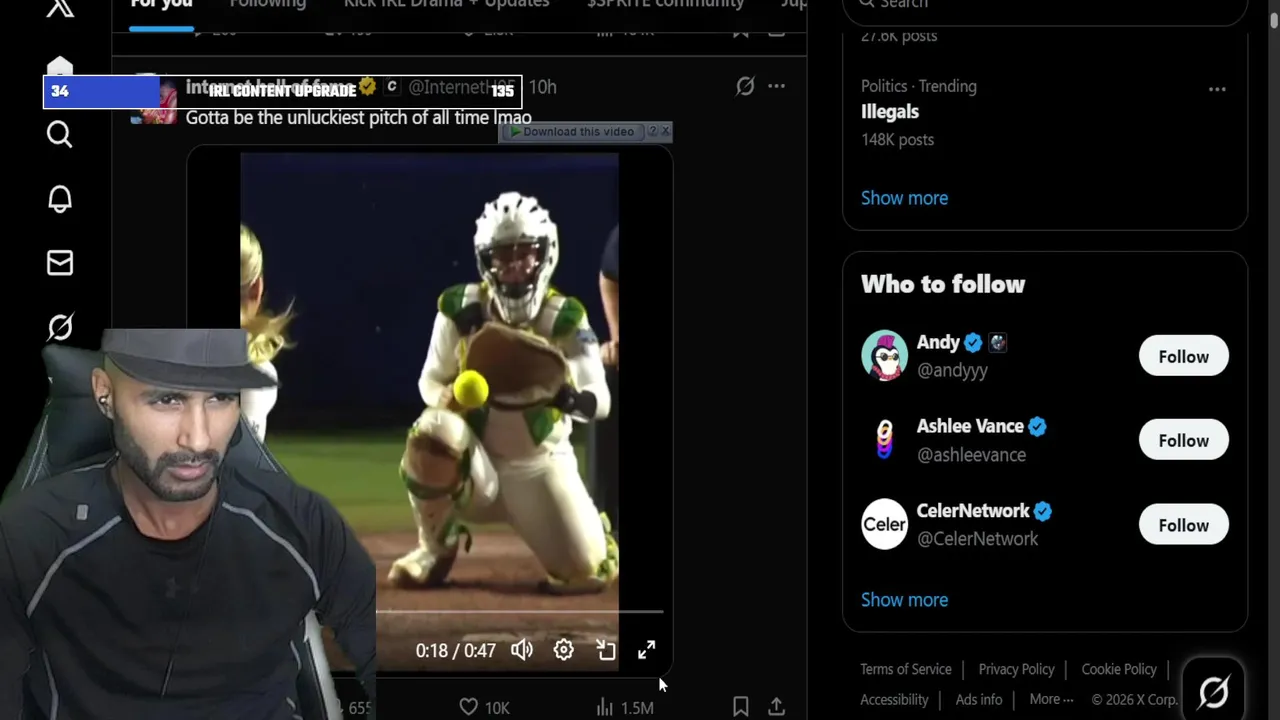This screenshot has height=720, width=1280.
Task: Open Notifications bell icon
Action: [60, 199]
